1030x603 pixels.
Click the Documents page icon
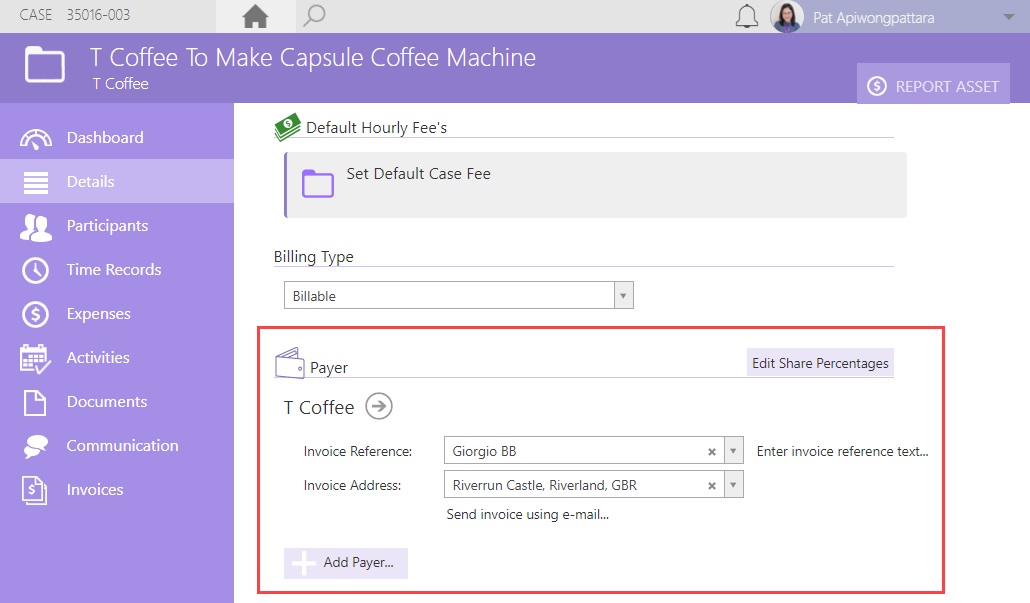tap(35, 402)
